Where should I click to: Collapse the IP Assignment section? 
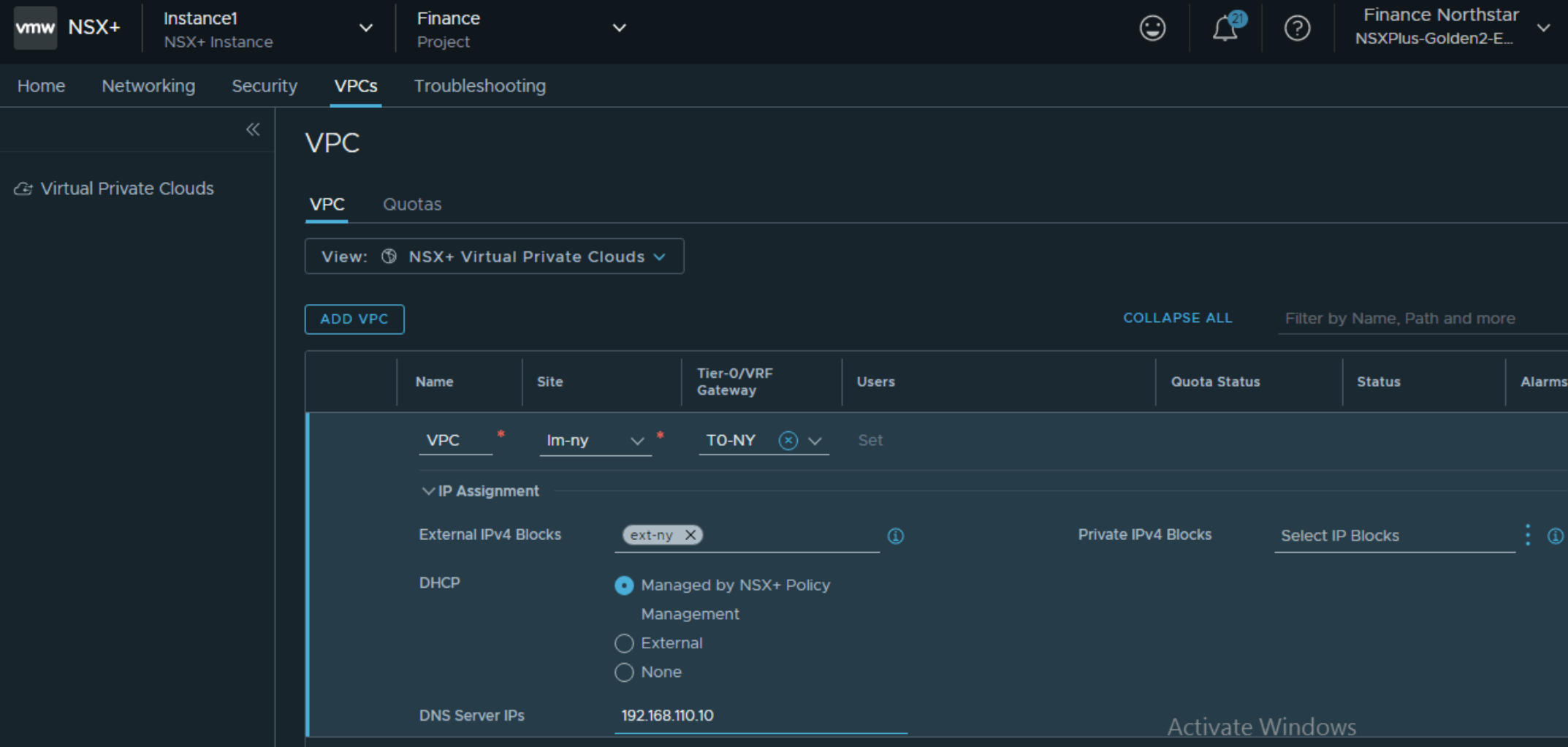[428, 491]
